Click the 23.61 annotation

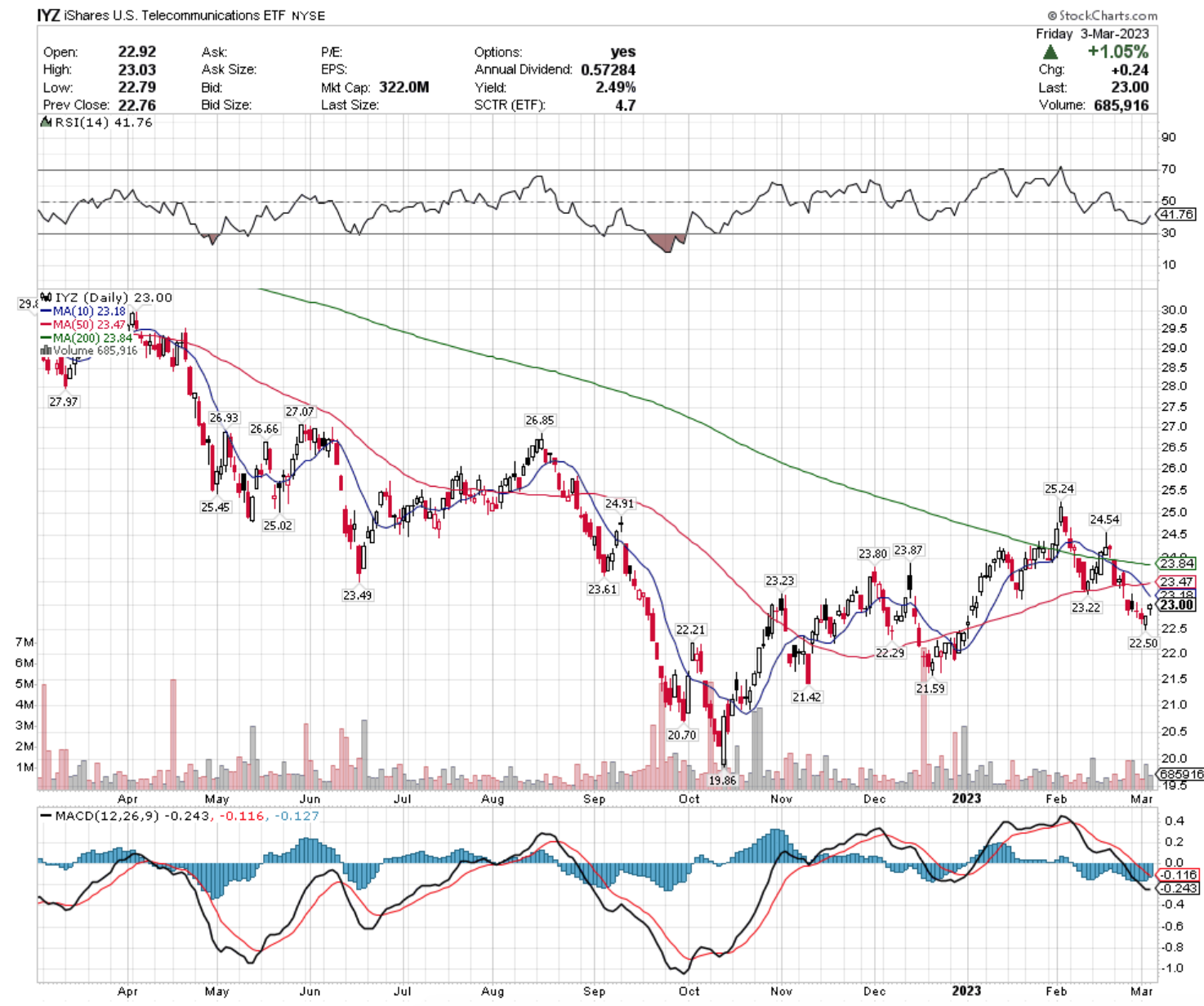(x=603, y=589)
